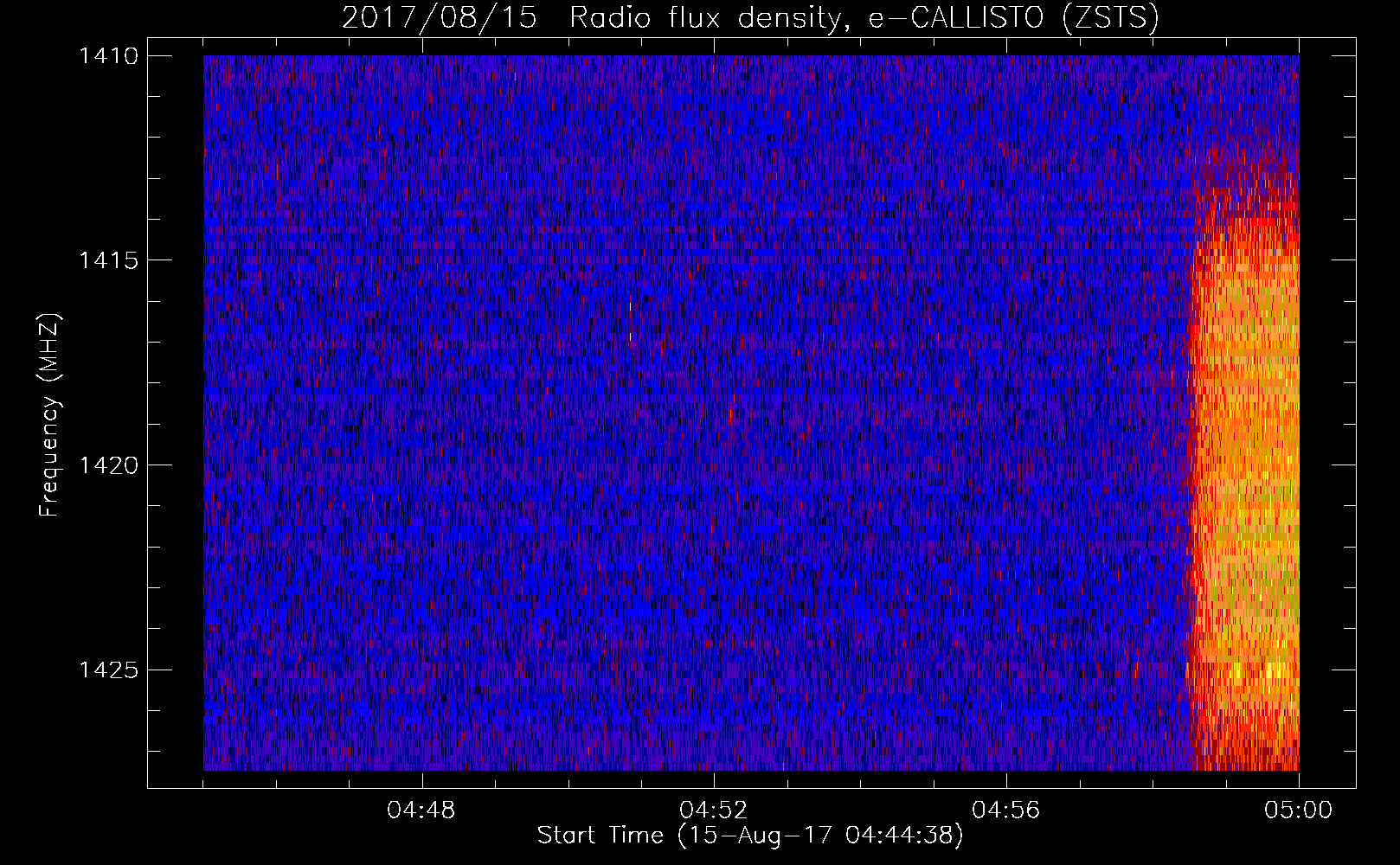Click the 04:56 time tick label

(1006, 811)
